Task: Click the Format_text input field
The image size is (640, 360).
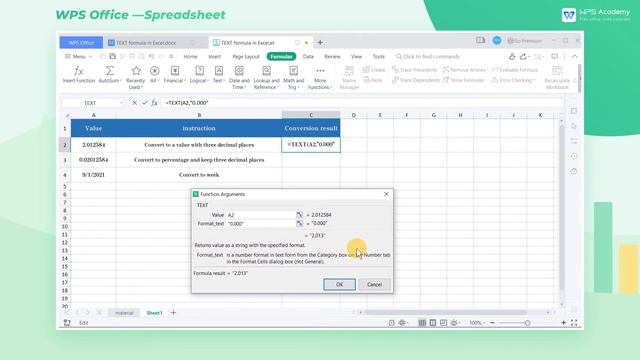Action: click(261, 223)
